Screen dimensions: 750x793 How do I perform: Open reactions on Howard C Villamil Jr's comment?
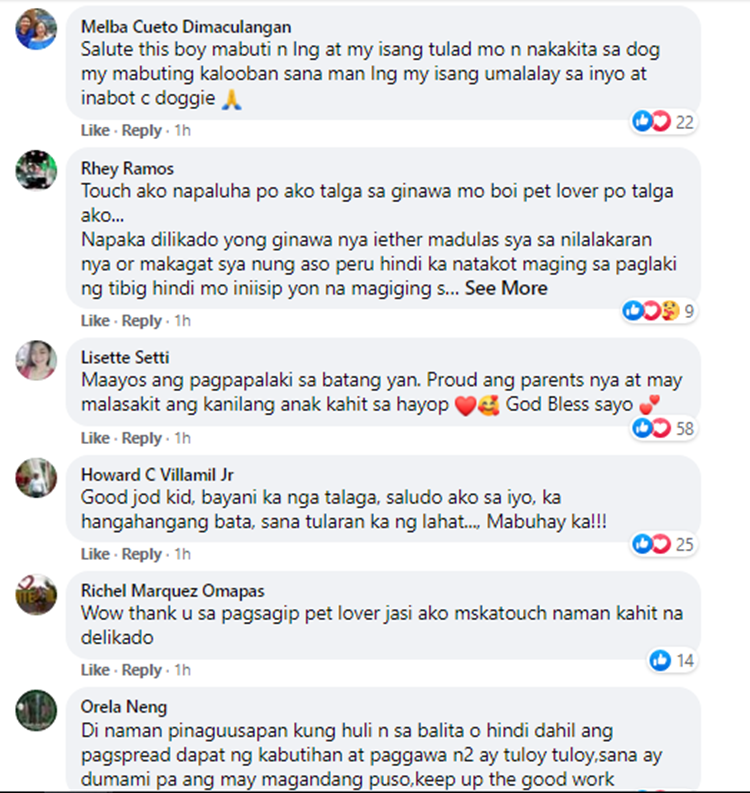point(664,544)
